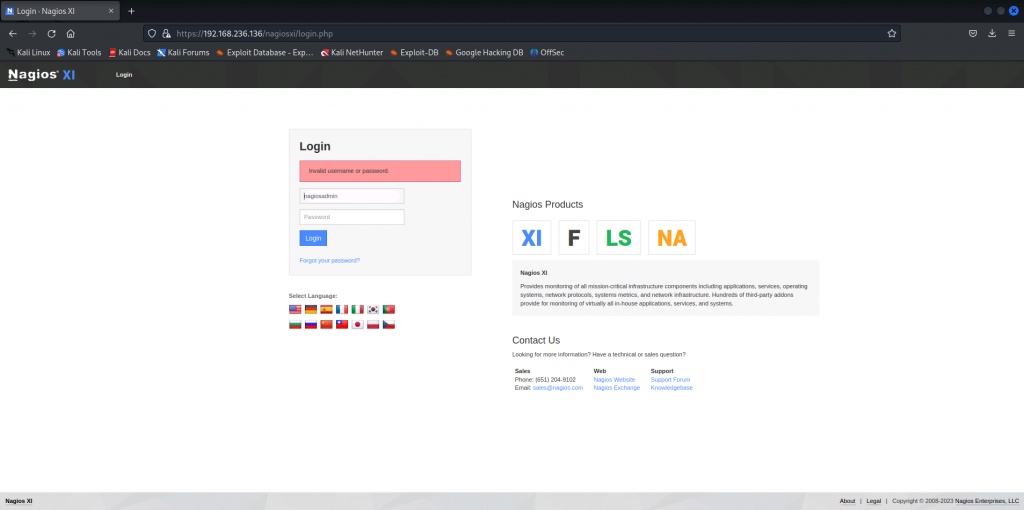Viewport: 1024px width, 510px height.
Task: Select the Czech Republic flag language
Action: click(x=389, y=325)
